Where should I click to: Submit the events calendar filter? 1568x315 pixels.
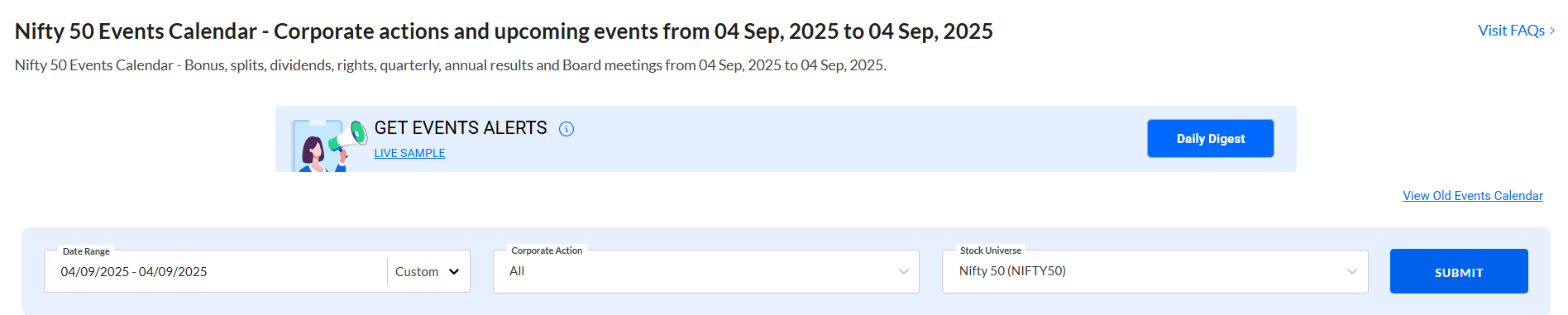(1459, 271)
